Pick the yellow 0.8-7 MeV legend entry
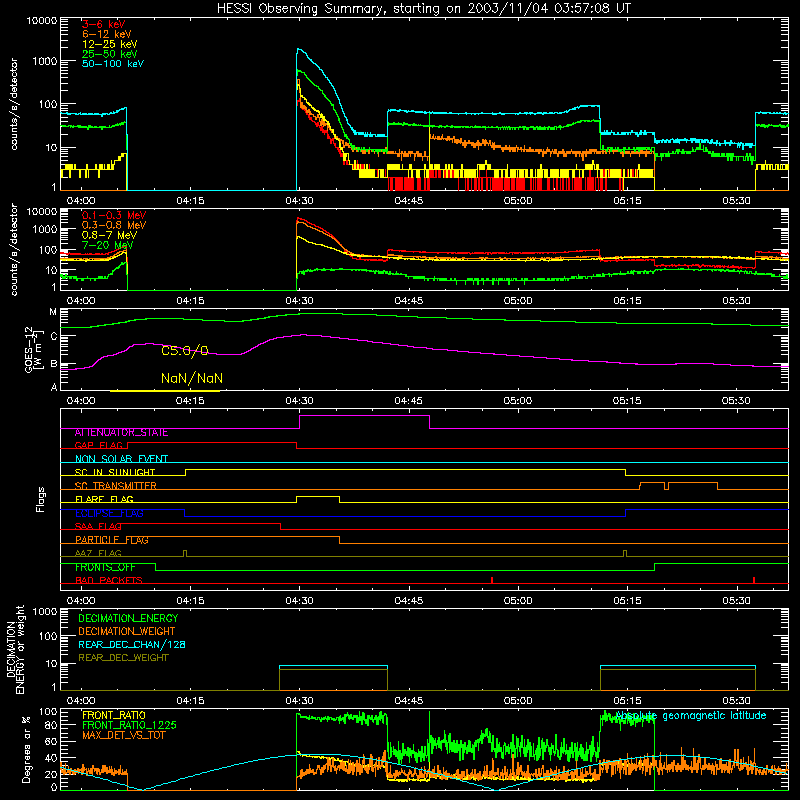The image size is (800, 800). tap(109, 235)
